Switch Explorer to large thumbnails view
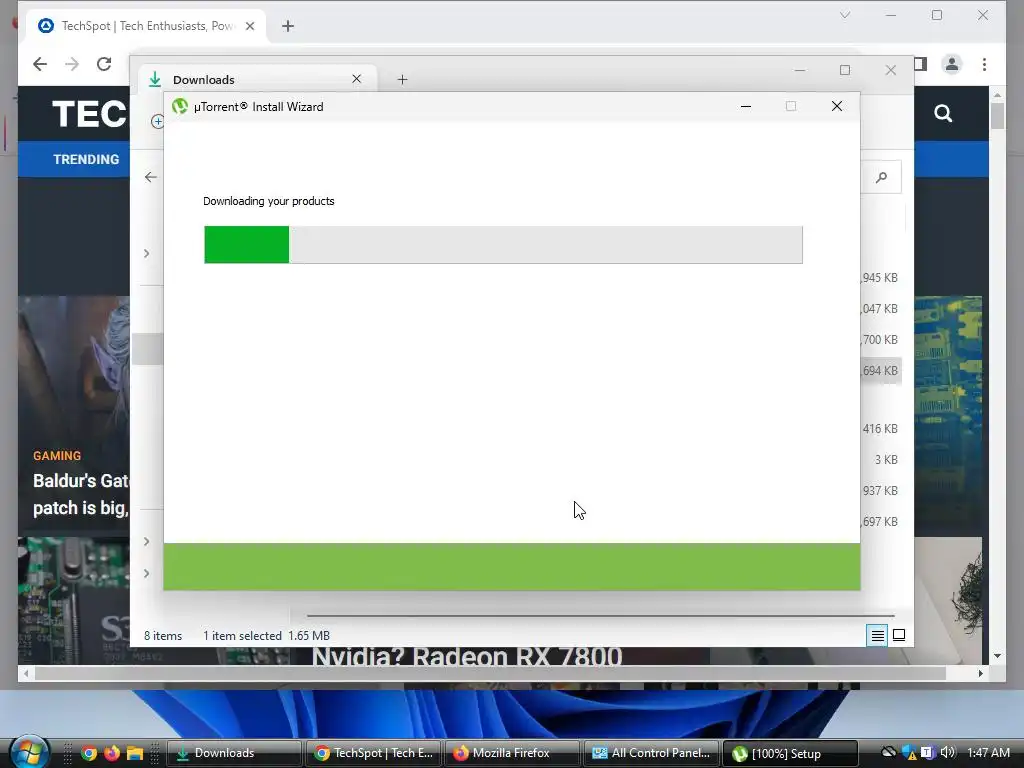 tap(899, 635)
